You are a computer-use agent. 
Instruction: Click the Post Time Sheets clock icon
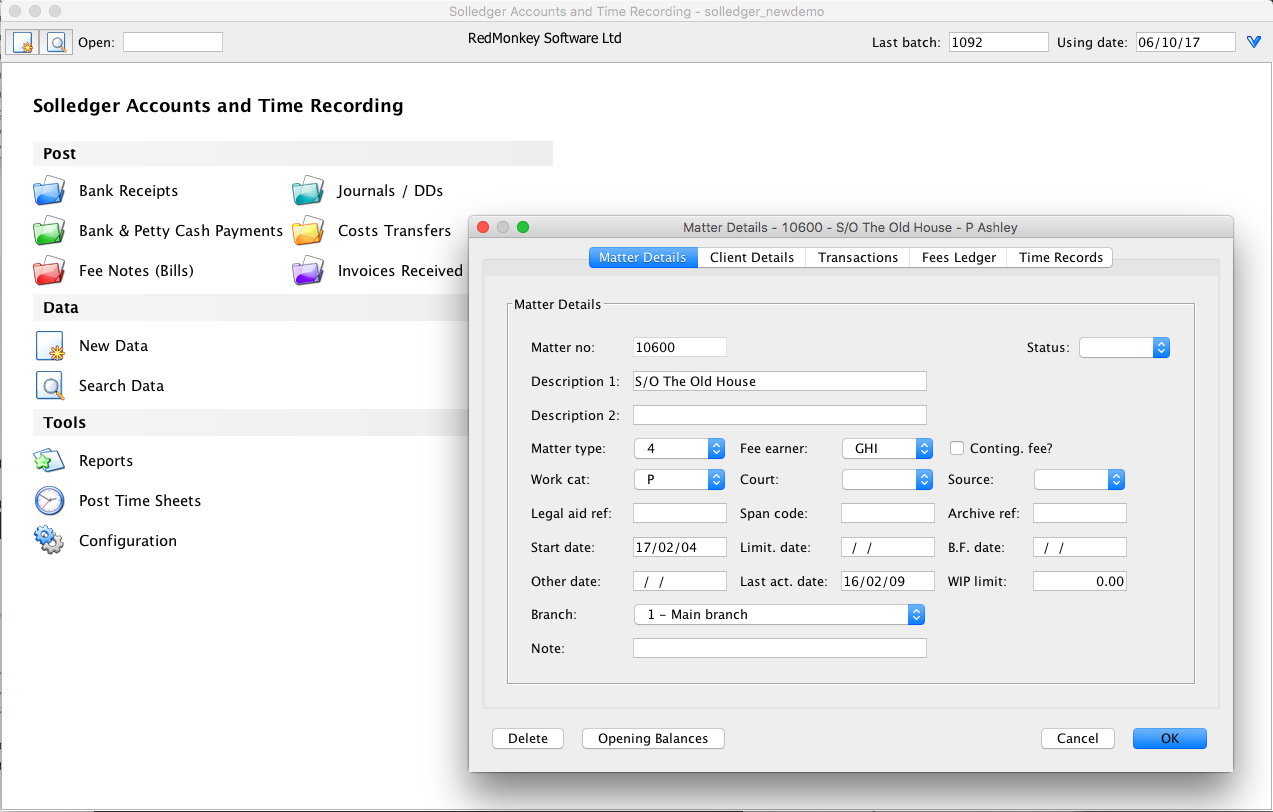pos(49,501)
